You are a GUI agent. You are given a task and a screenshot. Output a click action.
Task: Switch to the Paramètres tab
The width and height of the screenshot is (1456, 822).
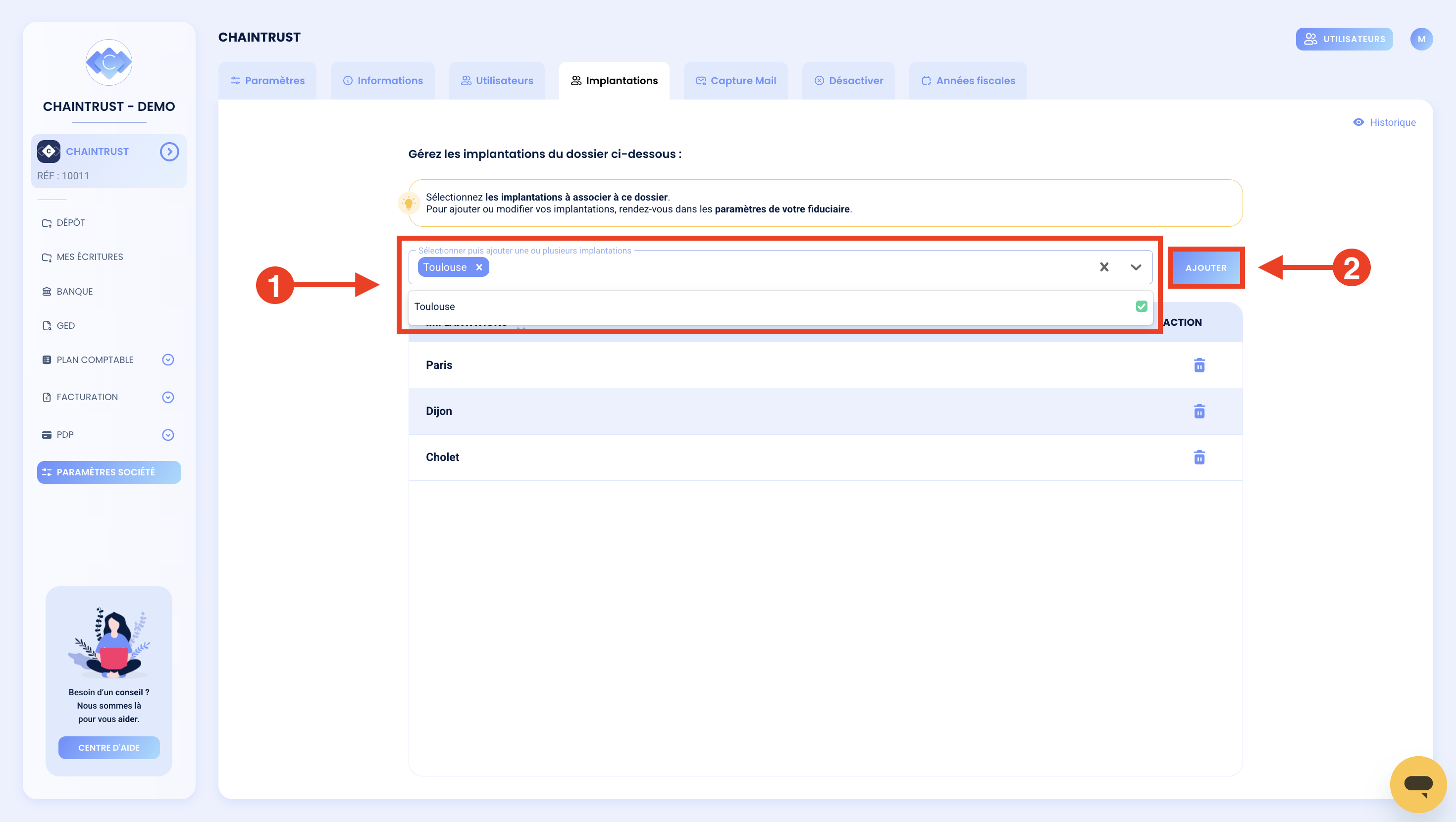(x=267, y=81)
